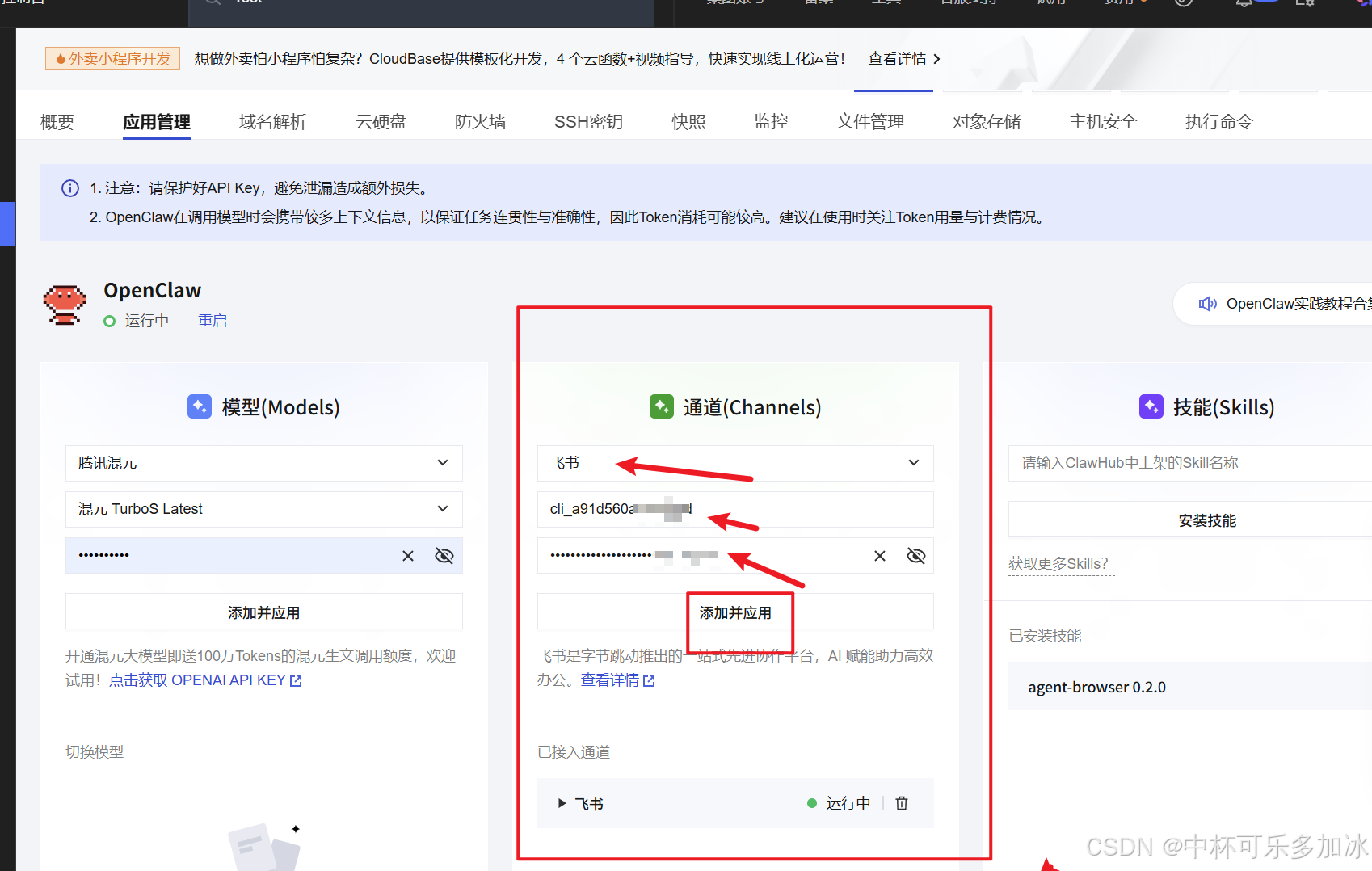1372x871 pixels.
Task: Expand the connected 飞书 channel row
Action: click(562, 803)
